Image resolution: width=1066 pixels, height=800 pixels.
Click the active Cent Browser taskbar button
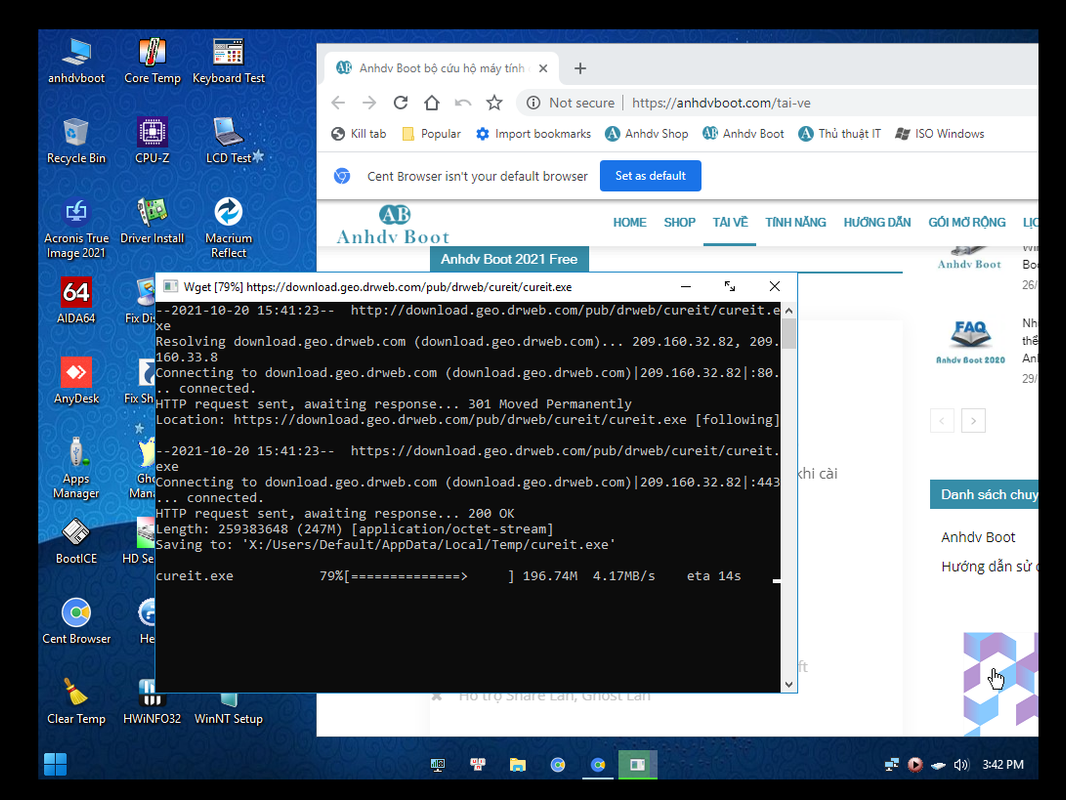(x=598, y=765)
